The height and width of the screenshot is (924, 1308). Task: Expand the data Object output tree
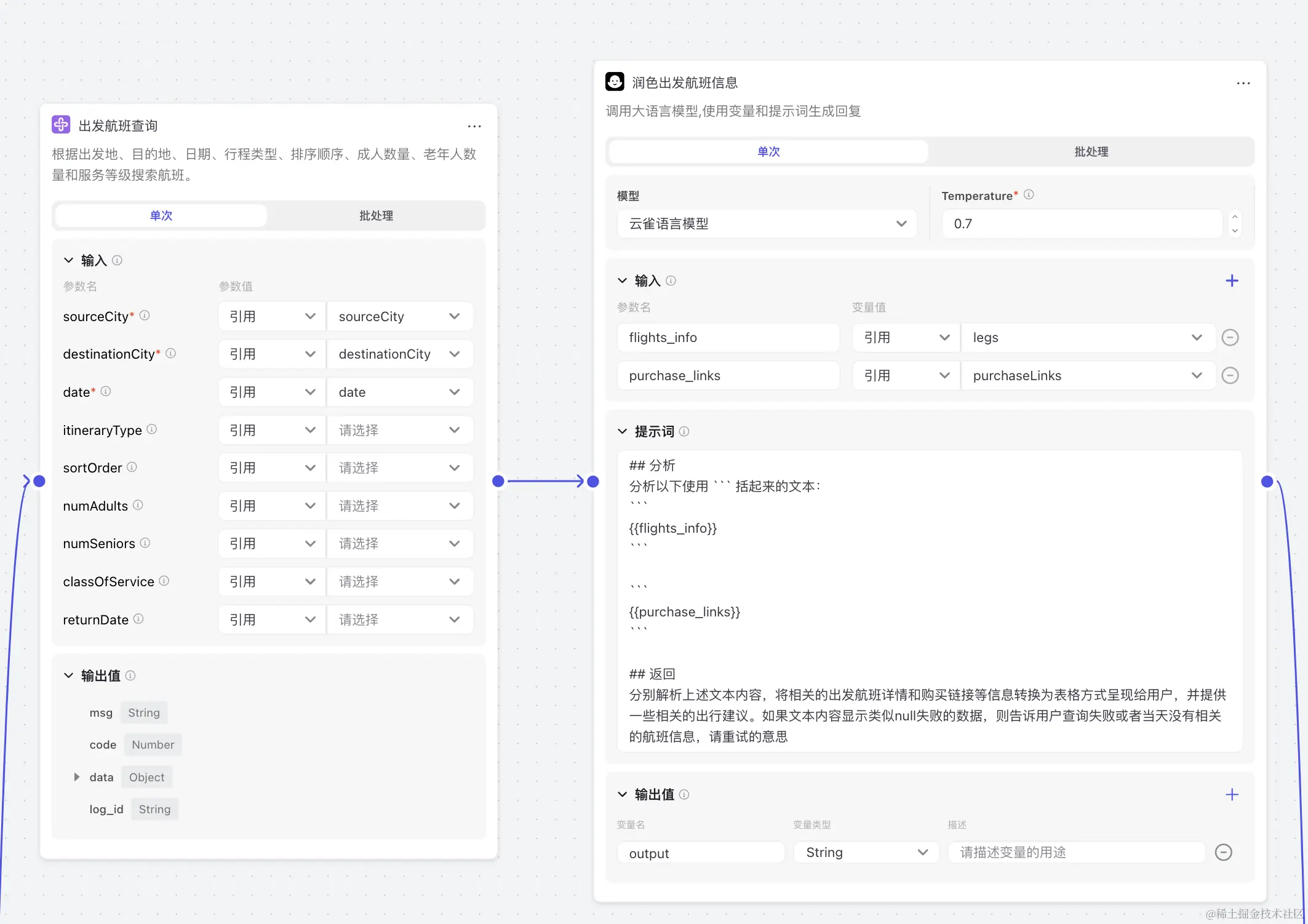(x=77, y=778)
